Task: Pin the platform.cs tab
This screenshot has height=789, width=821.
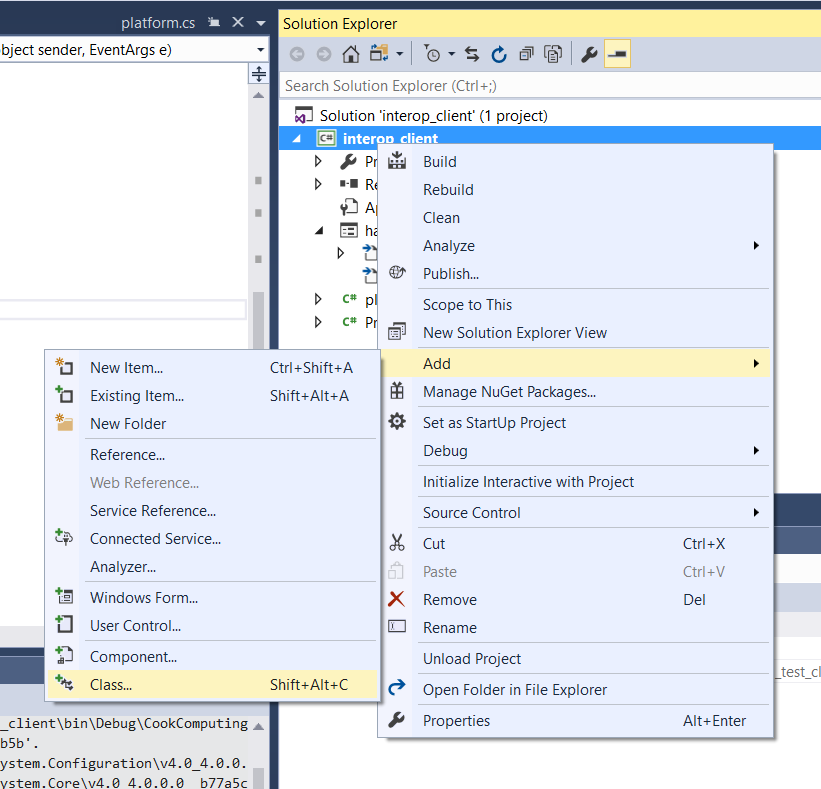Action: (214, 23)
